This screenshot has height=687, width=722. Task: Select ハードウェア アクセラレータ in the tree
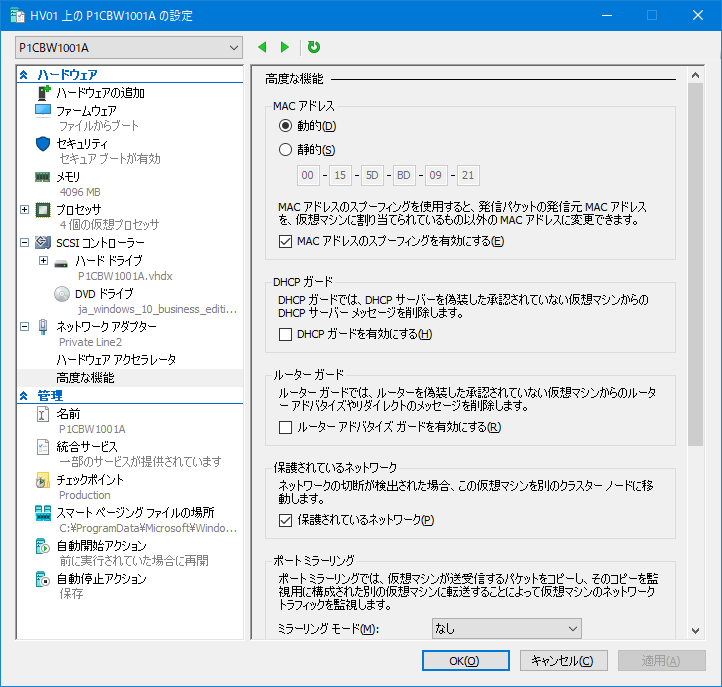[116, 360]
